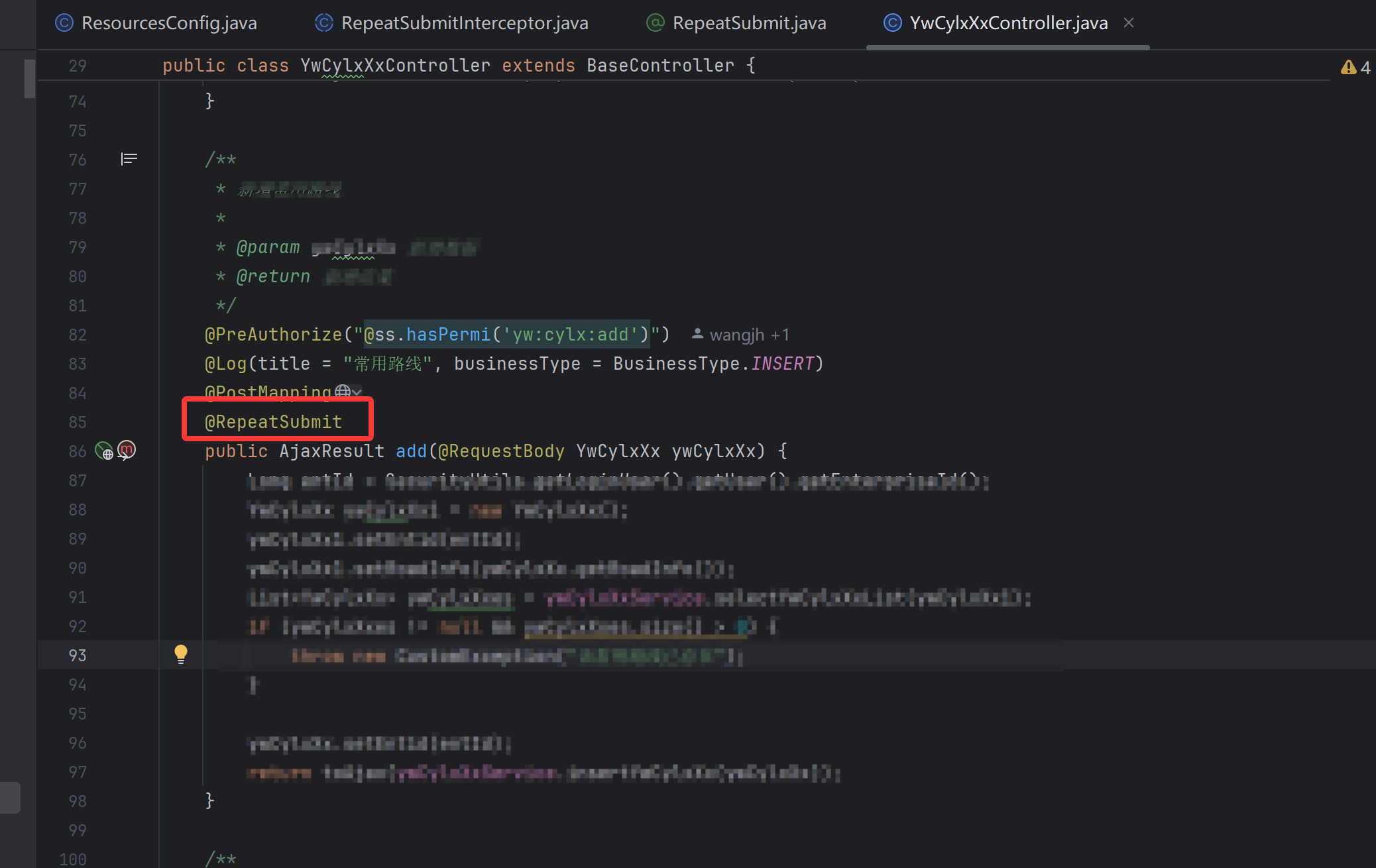Screen dimensions: 1376x868
Task: Click the author avatar icon beside wangjh
Action: pos(697,334)
